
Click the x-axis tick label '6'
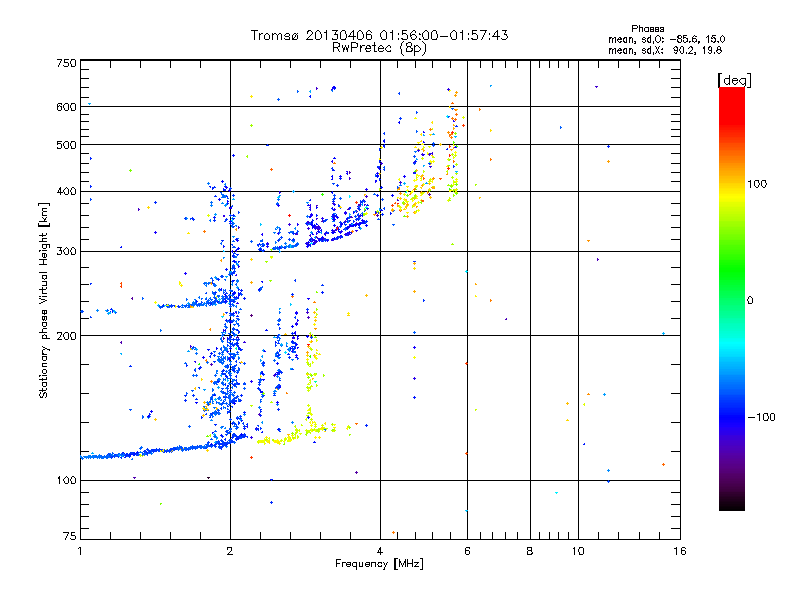pos(467,551)
